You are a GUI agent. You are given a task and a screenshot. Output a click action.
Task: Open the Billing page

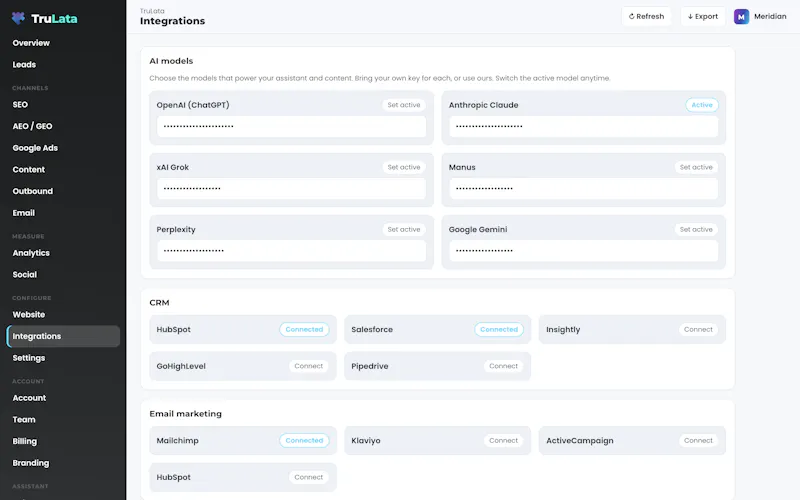24,441
